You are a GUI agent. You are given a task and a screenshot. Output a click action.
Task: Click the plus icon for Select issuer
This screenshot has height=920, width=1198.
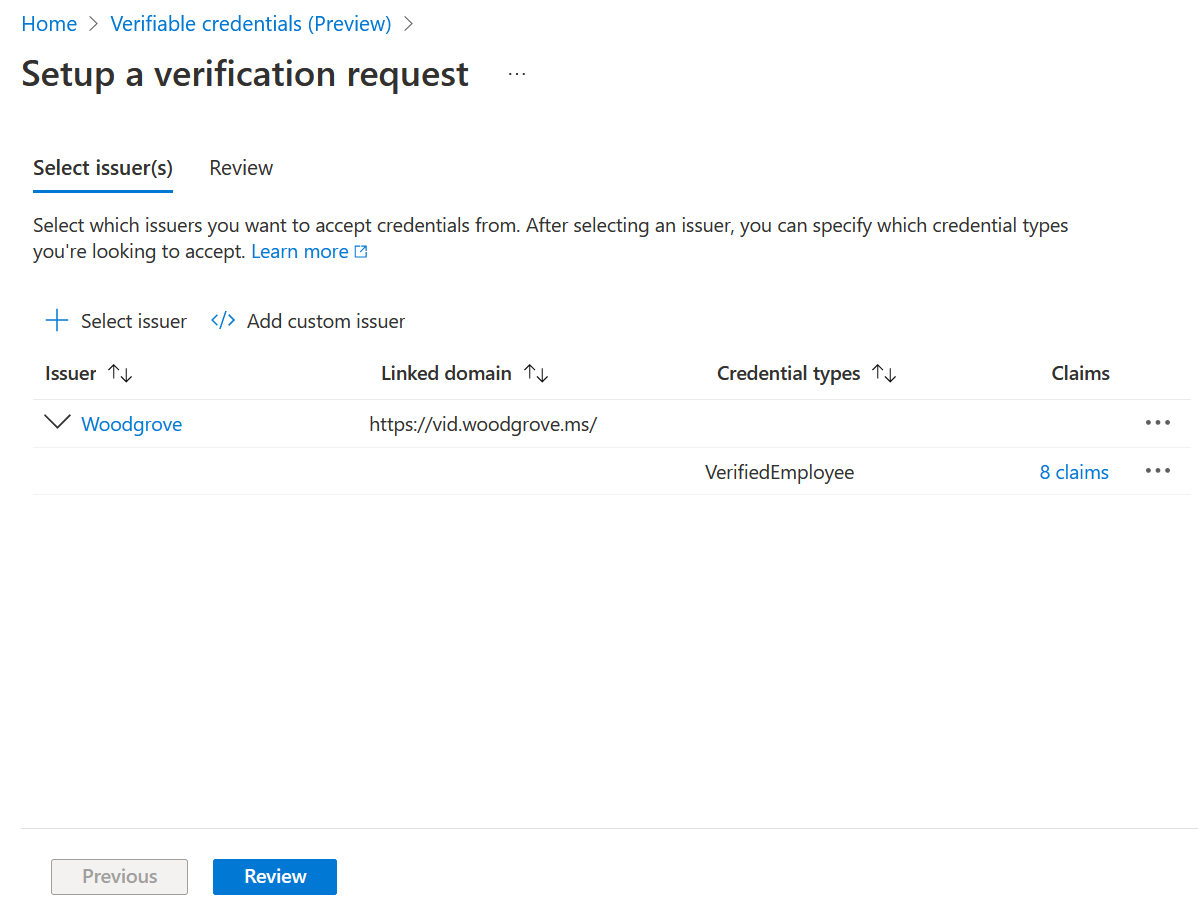57,321
